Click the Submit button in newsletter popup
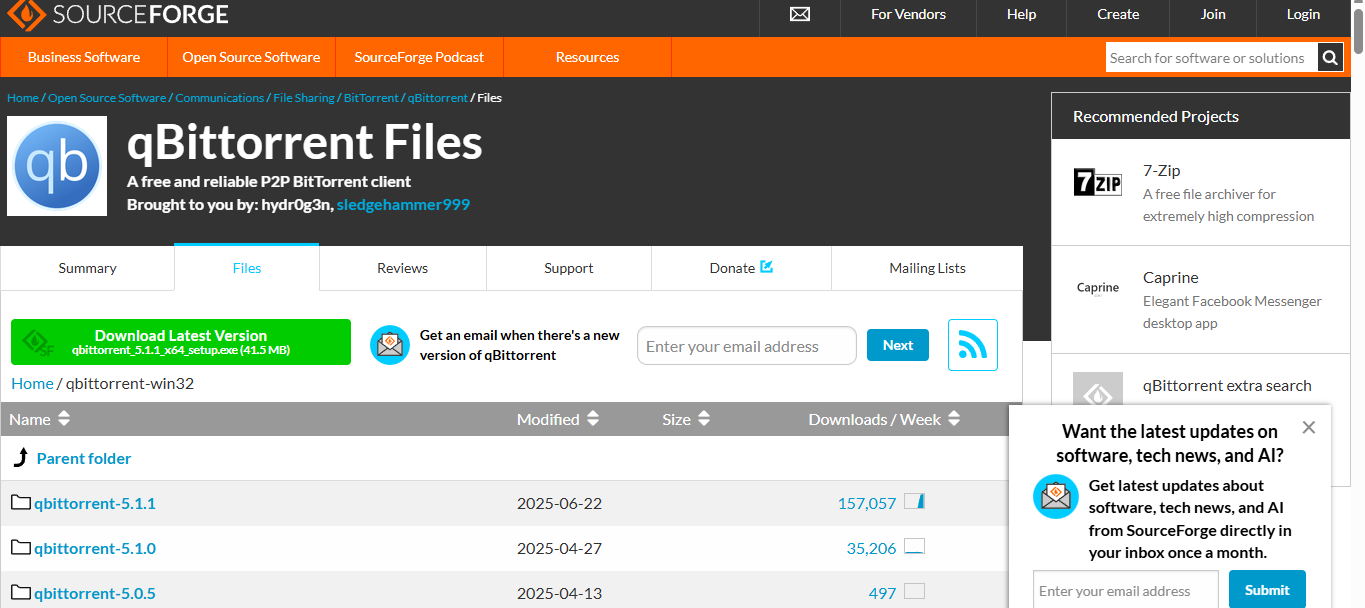The height and width of the screenshot is (608, 1365). (x=1267, y=590)
